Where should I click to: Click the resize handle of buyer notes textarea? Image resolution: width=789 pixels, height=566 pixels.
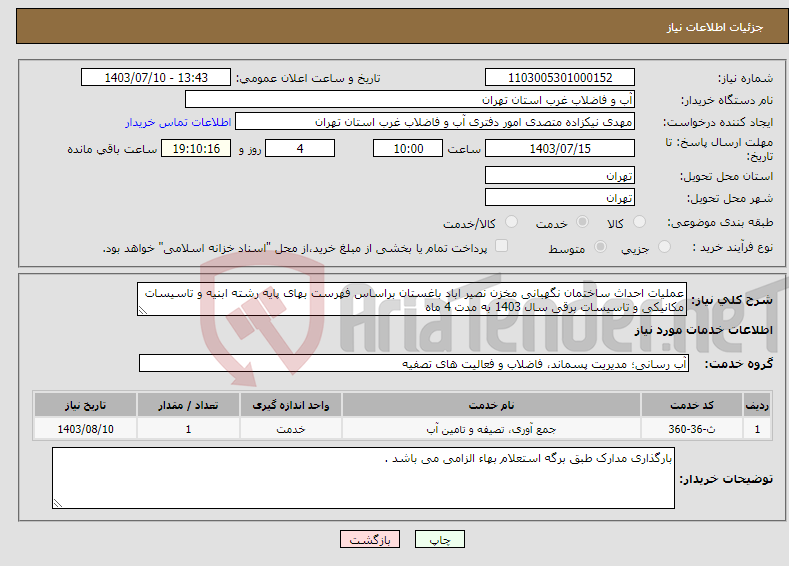[58, 503]
